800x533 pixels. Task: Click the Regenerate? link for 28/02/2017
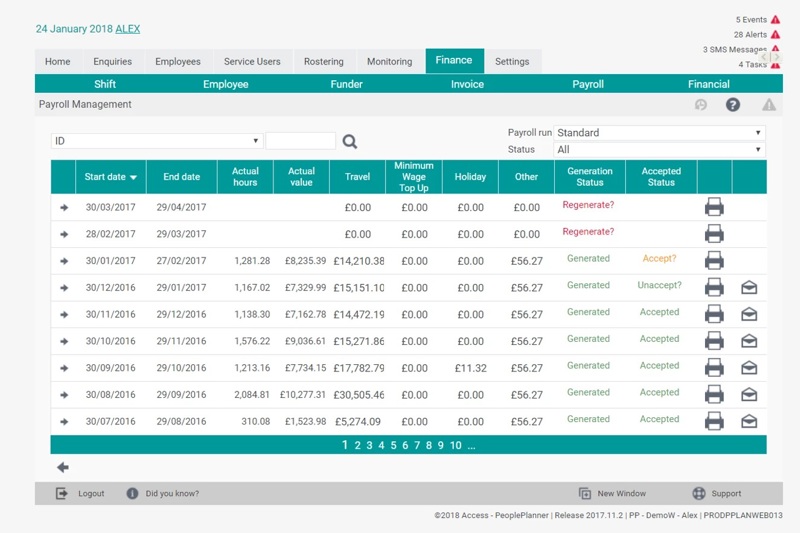click(x=588, y=232)
